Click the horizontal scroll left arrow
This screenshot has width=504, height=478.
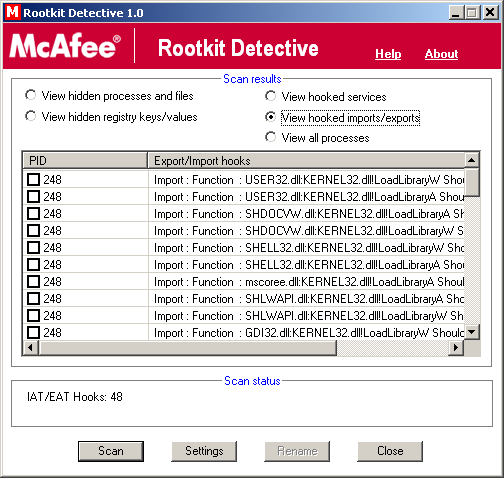[x=31, y=348]
